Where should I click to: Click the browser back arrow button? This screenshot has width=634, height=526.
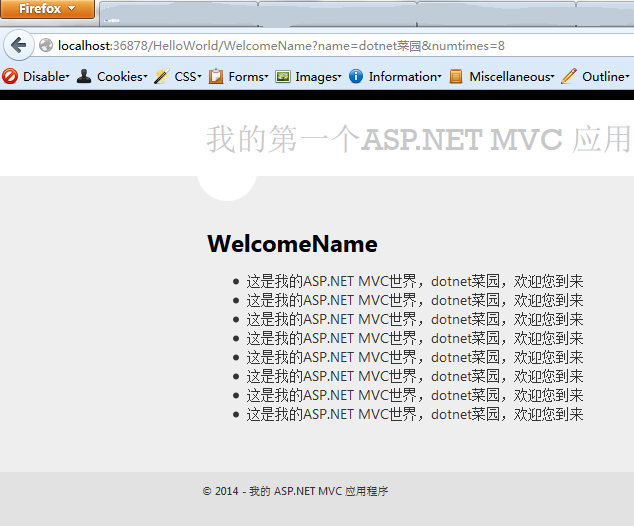[x=19, y=46]
